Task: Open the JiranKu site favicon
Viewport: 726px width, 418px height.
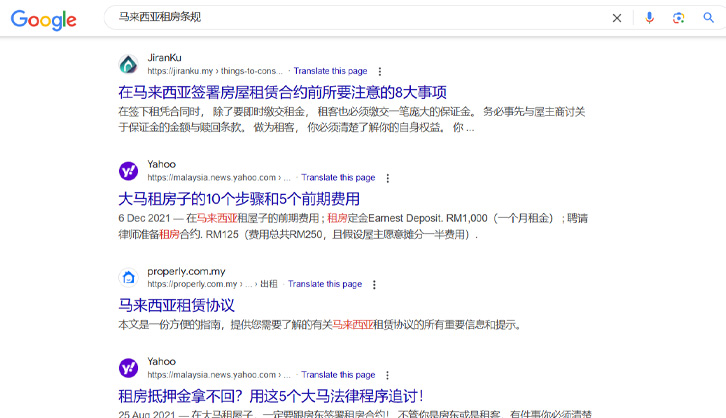Action: coord(128,64)
